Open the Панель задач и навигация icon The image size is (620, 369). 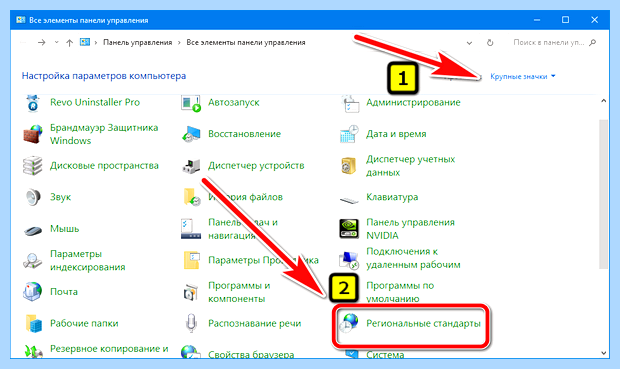point(191,229)
